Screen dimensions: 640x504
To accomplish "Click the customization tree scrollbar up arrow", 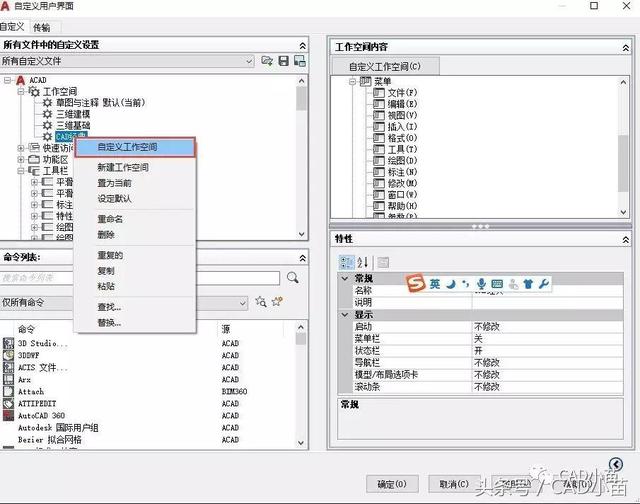I will tap(301, 81).
